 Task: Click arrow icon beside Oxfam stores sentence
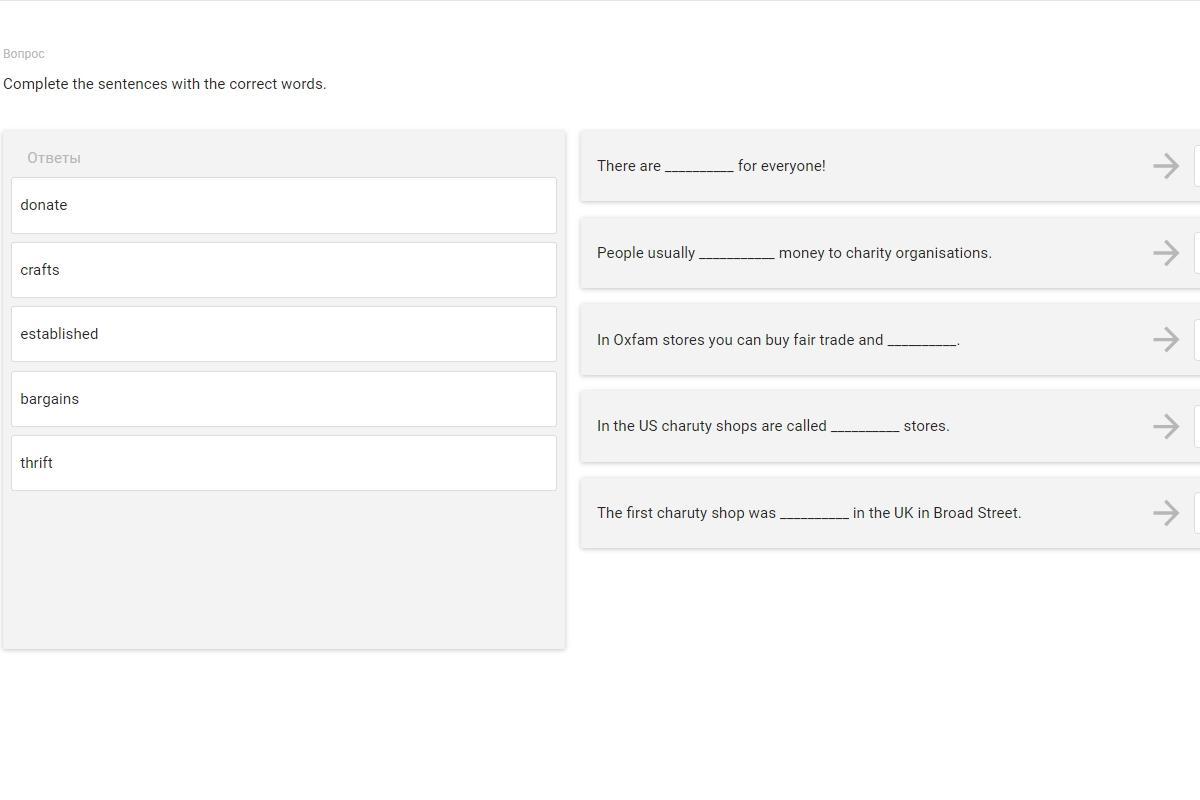pyautogui.click(x=1166, y=340)
